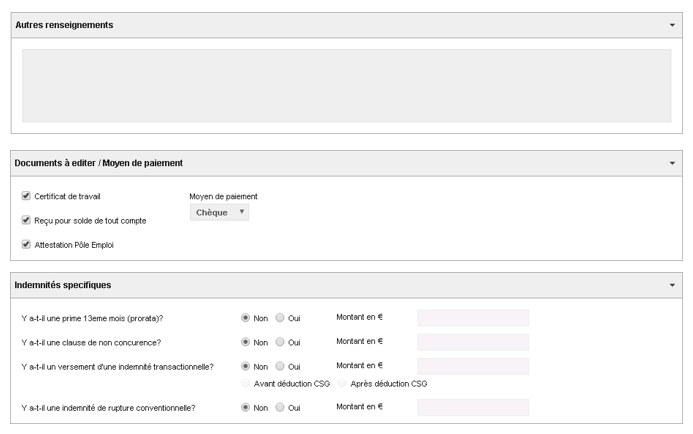The image size is (693, 434).
Task: Select Oui for prime 13eme mois
Action: (x=280, y=318)
